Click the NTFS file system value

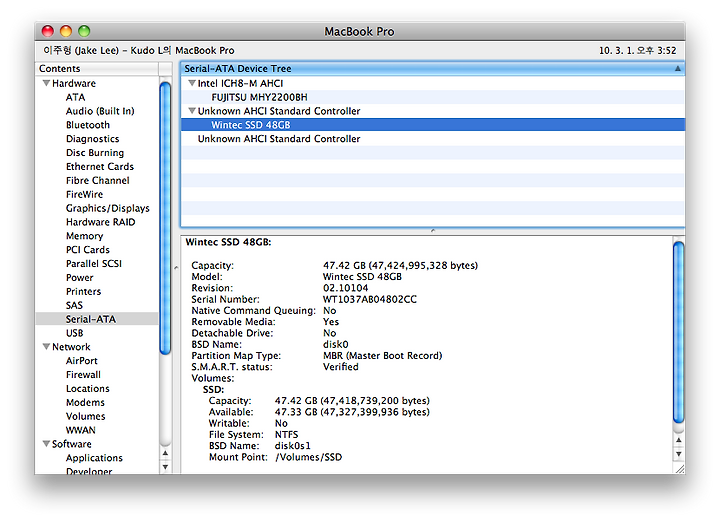[287, 435]
